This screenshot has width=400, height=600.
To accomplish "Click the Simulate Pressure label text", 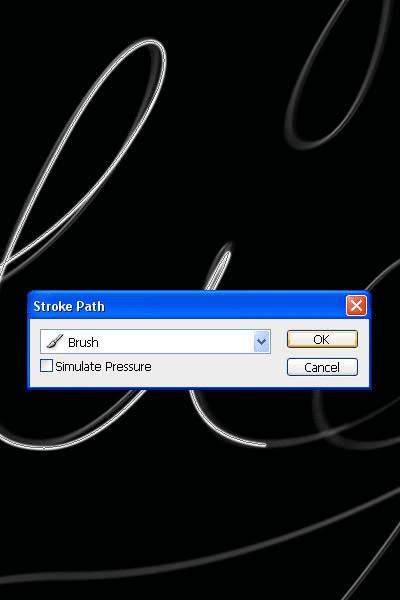I will [103, 367].
